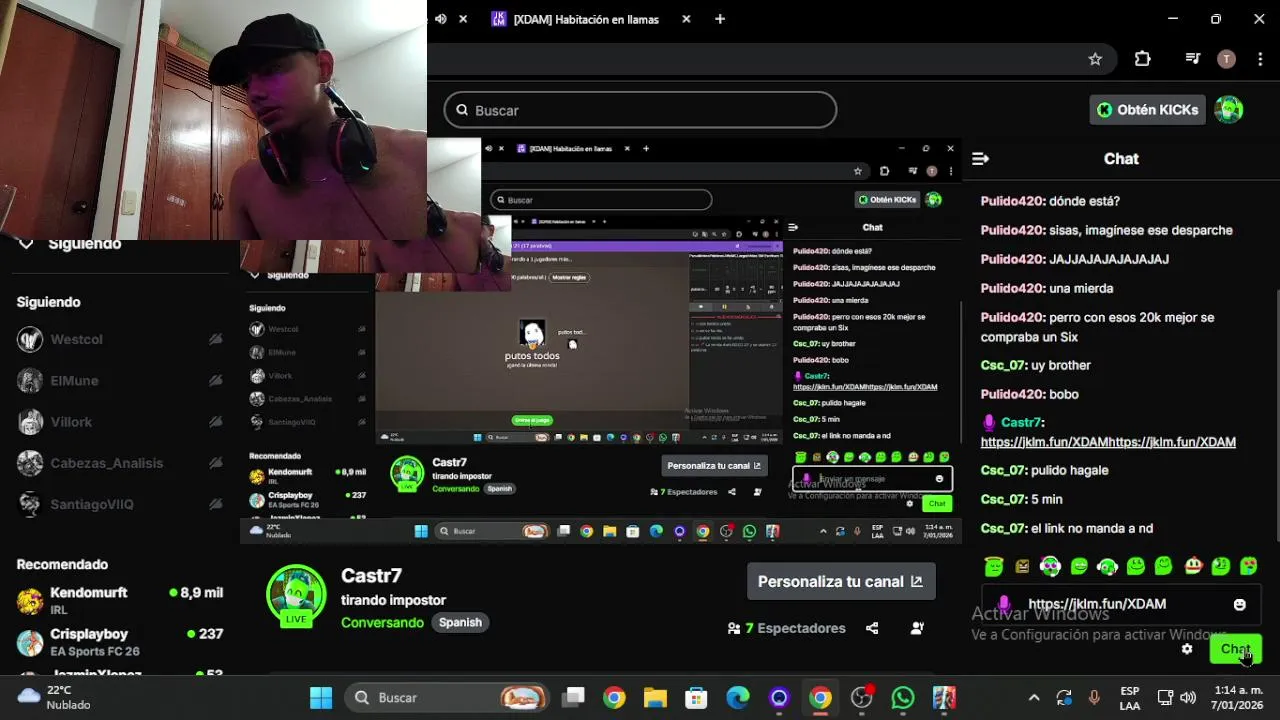Click the Castr7 LIVE channel avatar
This screenshot has height=720, width=1280.
[296, 596]
